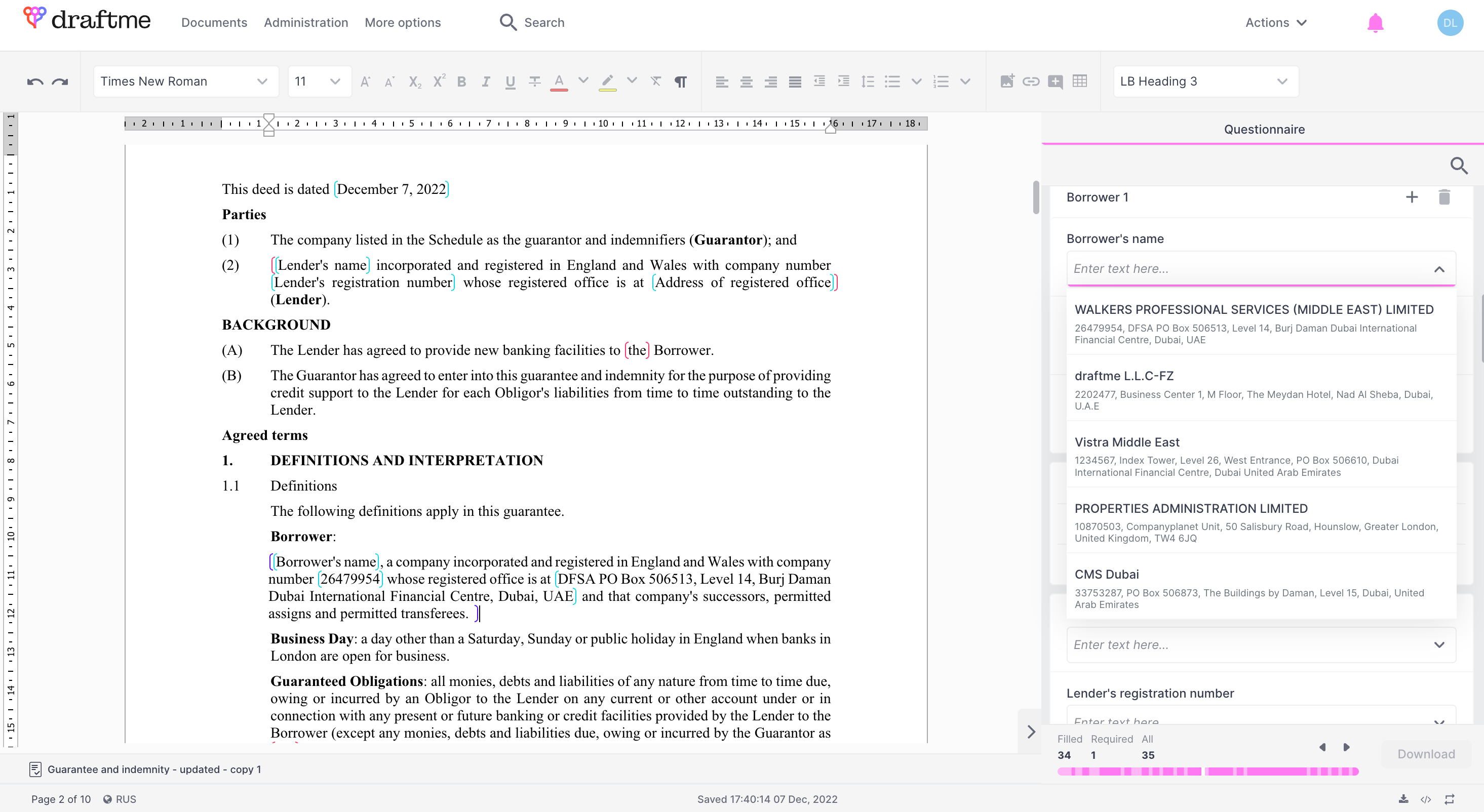Screen dimensions: 1484x812
Task: Toggle show paragraph marks
Action: coord(680,82)
